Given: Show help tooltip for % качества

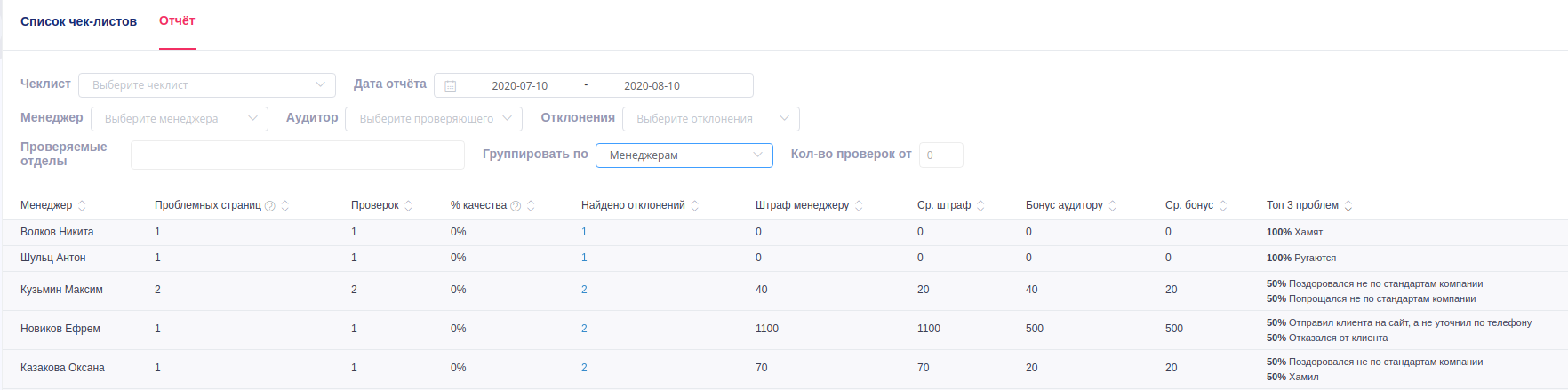Looking at the screenshot, I should (x=516, y=206).
